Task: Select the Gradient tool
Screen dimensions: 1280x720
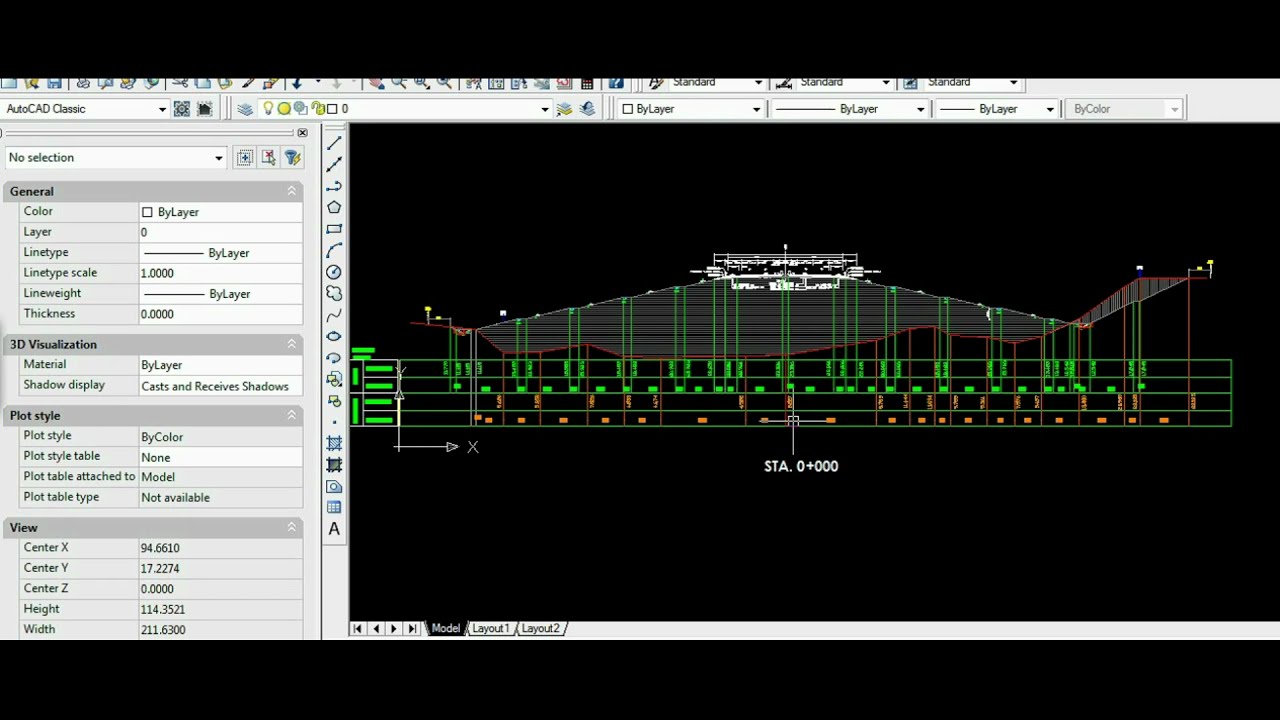Action: tap(334, 465)
